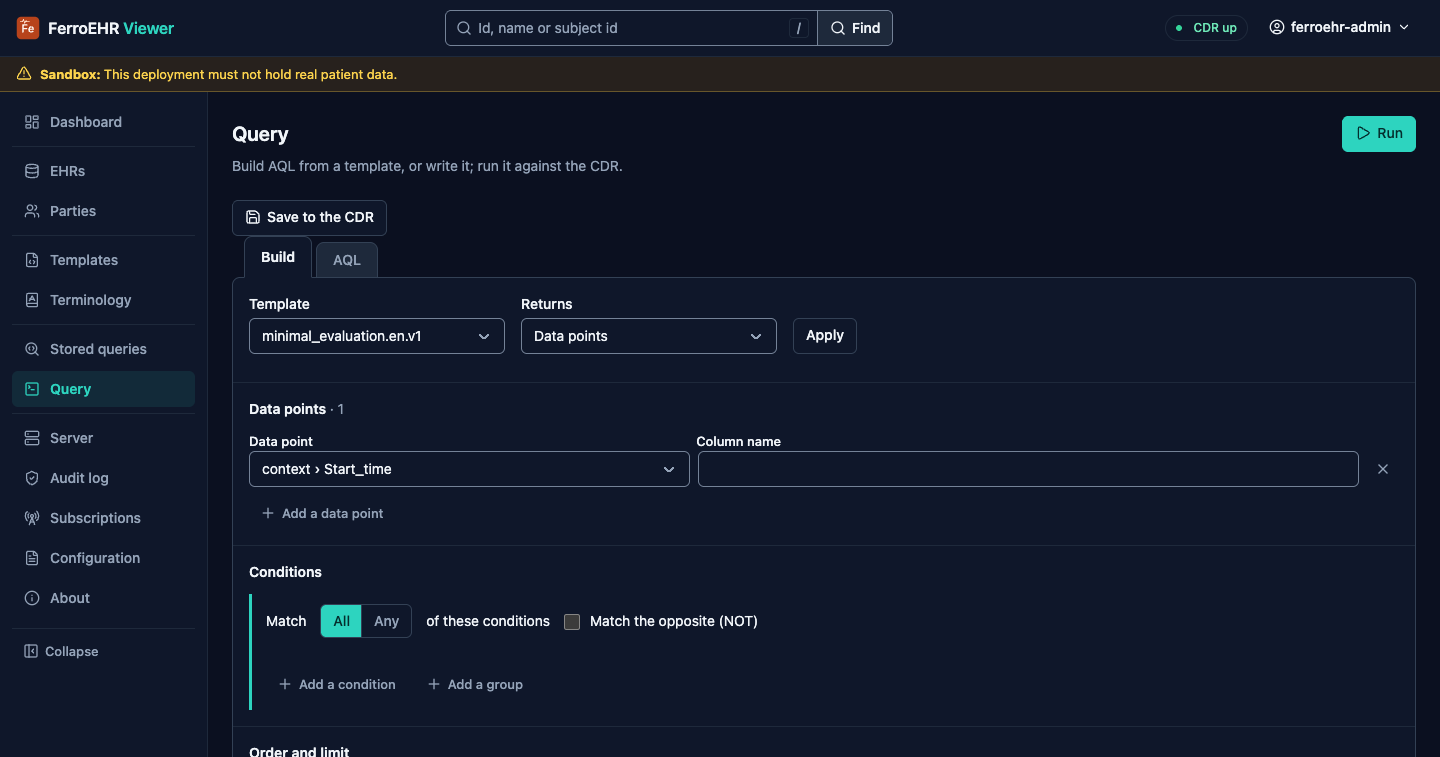Expand the Returns Data points dropdown
Viewport: 1440px width, 757px height.
pyautogui.click(x=649, y=336)
